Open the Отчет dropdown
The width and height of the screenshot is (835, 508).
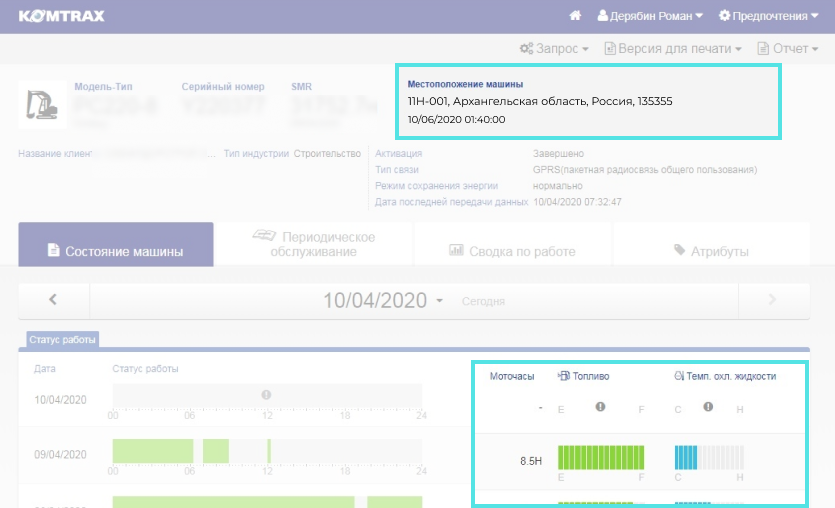(788, 48)
